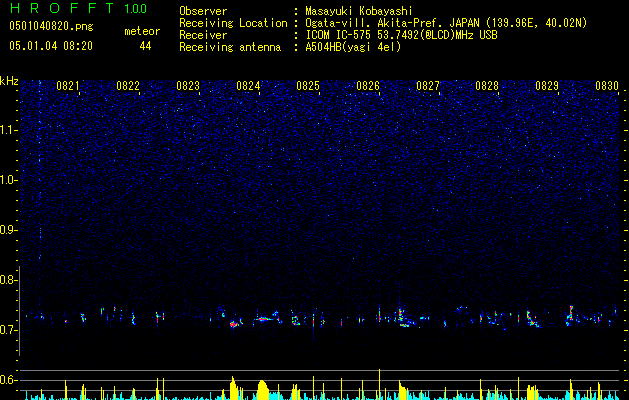This screenshot has width=629, height=400.
Task: Click the 1.0 kHz frequency axis label
Action: (x=9, y=180)
